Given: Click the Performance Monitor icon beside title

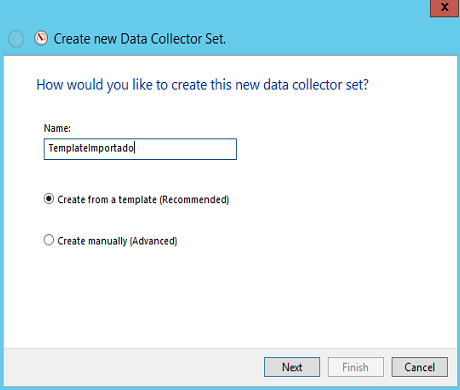Looking at the screenshot, I should point(41,38).
